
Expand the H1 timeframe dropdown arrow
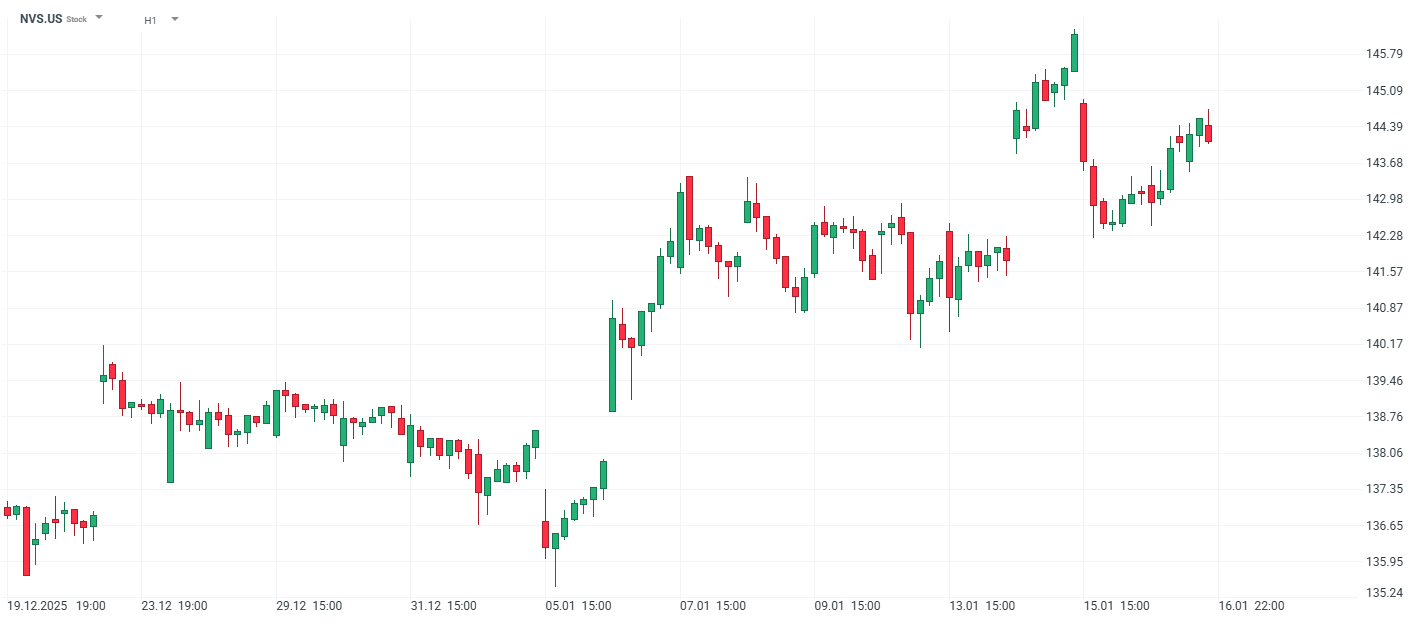pos(175,18)
